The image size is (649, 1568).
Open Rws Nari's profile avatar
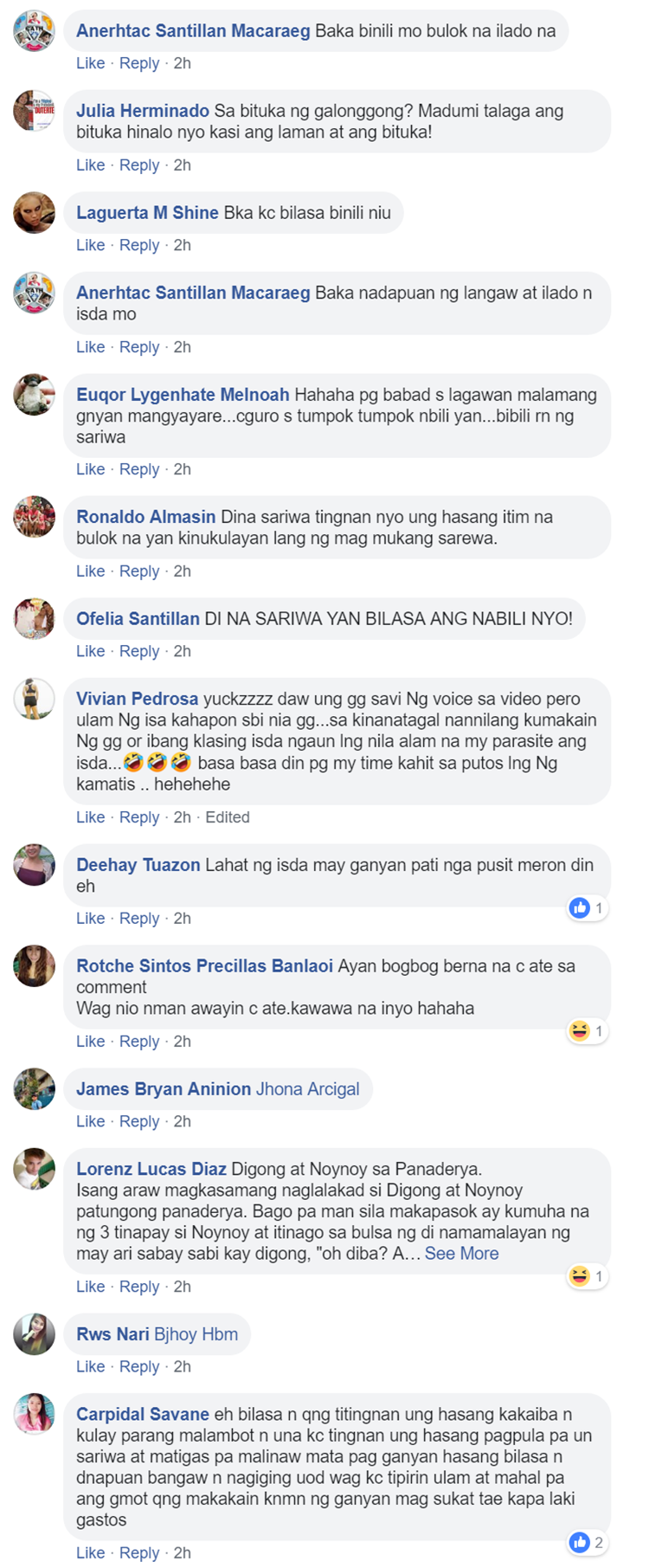click(35, 1334)
